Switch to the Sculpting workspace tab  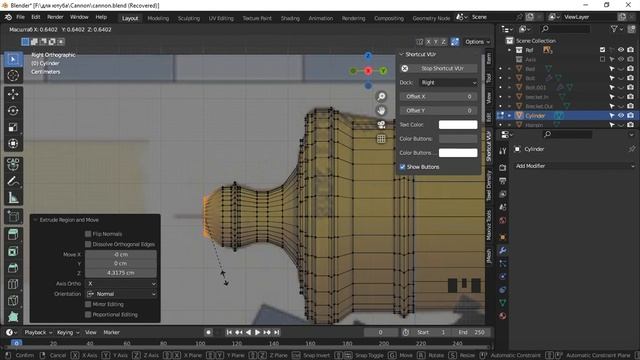pyautogui.click(x=189, y=18)
